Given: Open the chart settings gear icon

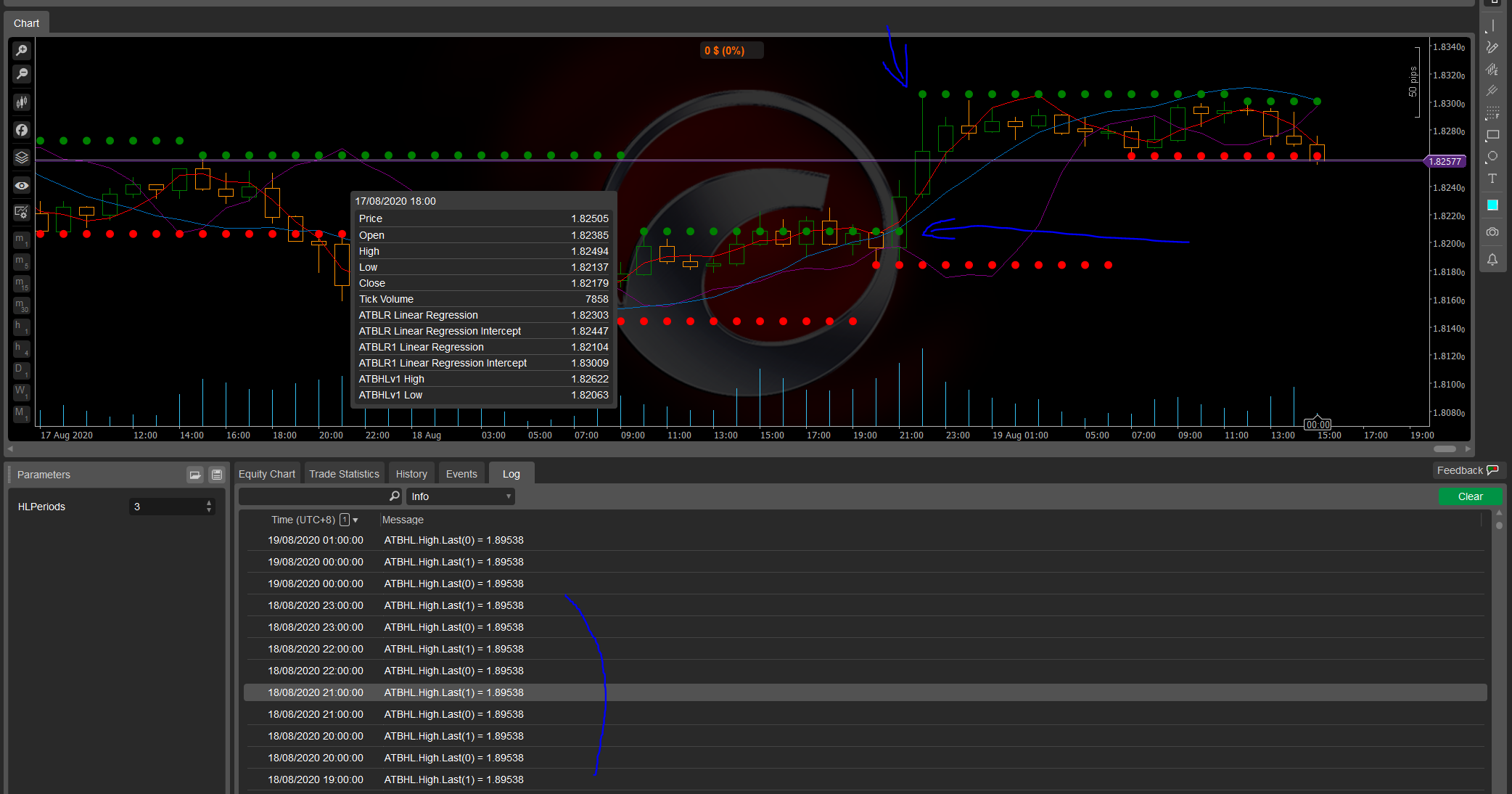Looking at the screenshot, I should (22, 212).
